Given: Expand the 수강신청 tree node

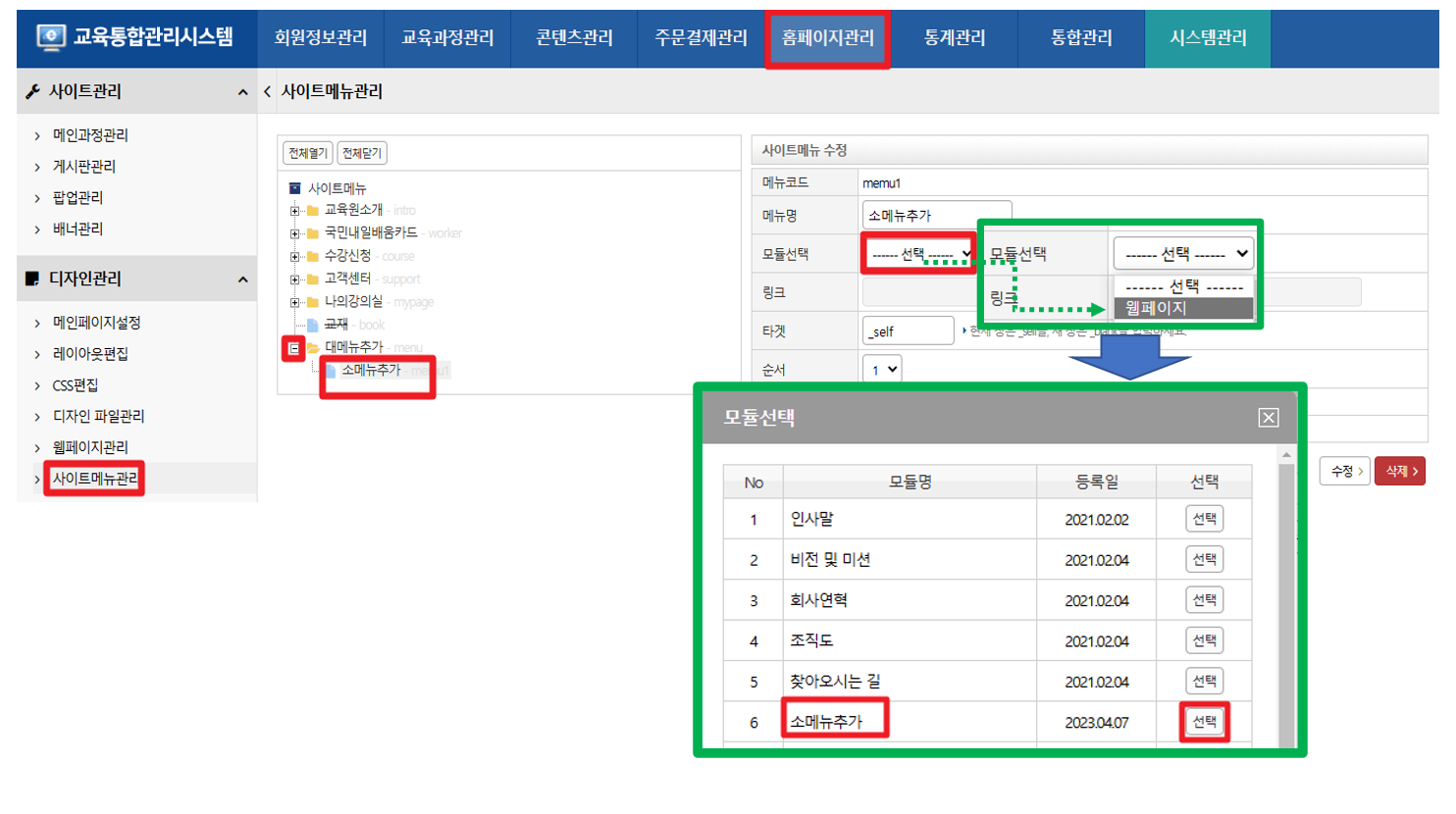Looking at the screenshot, I should pyautogui.click(x=294, y=256).
